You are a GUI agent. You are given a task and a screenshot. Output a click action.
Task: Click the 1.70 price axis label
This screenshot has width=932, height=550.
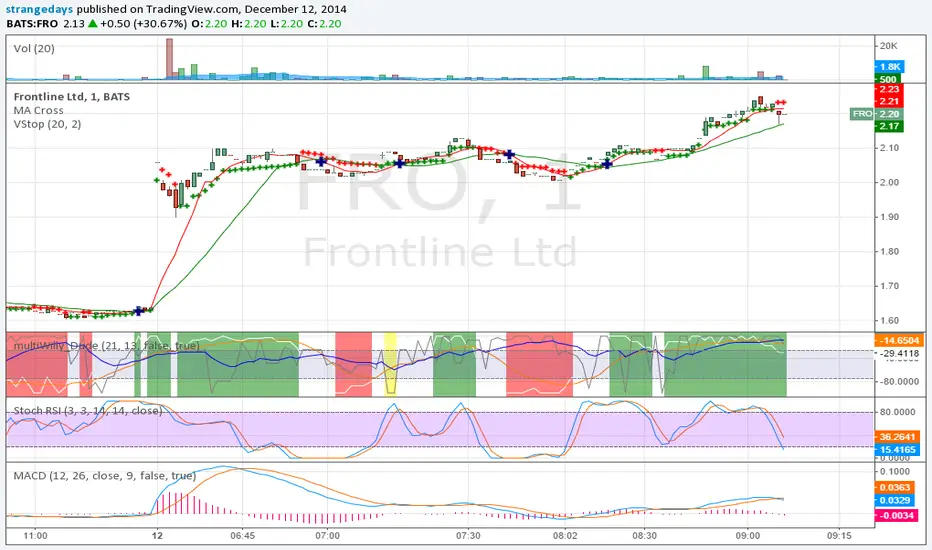tap(889, 285)
